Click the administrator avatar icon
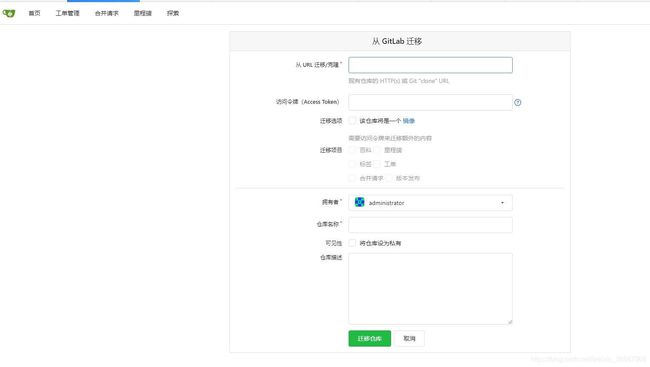This screenshot has width=650, height=367. [359, 202]
